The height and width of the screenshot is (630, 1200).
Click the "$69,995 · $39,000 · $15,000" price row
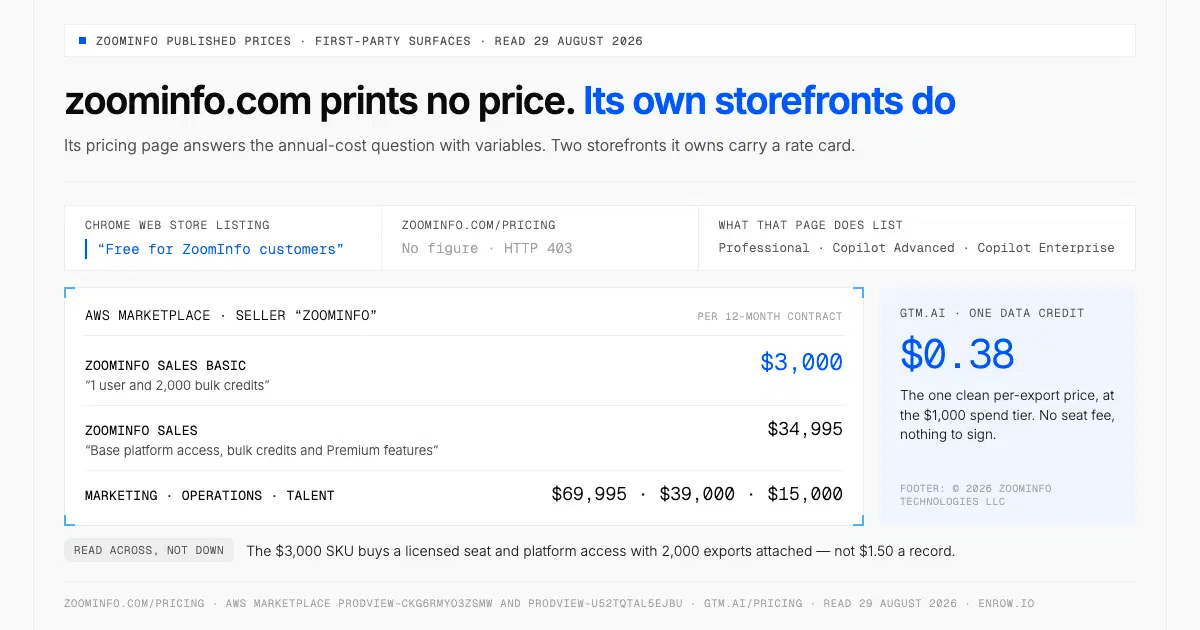pyautogui.click(x=697, y=494)
